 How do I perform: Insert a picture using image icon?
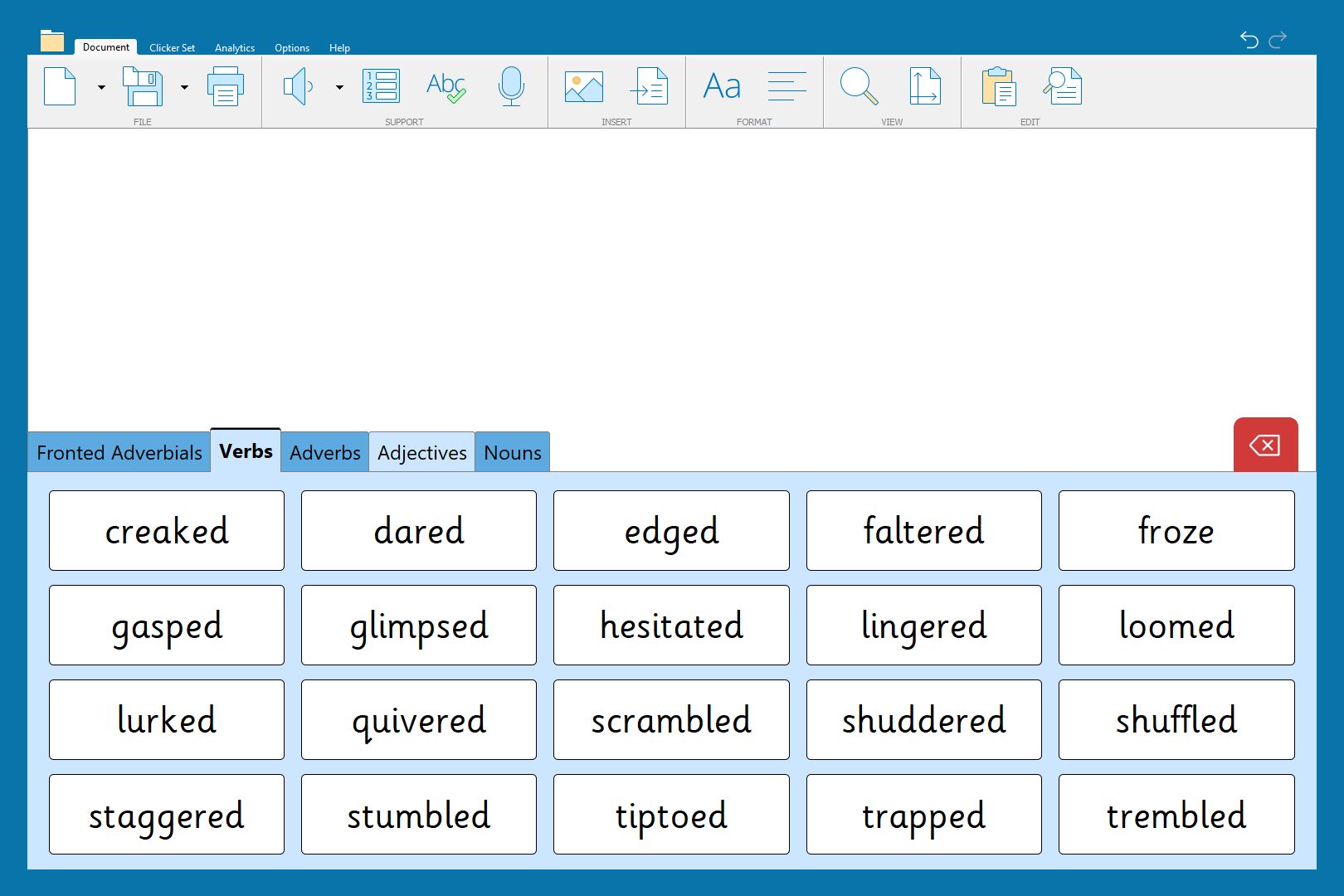(x=583, y=86)
